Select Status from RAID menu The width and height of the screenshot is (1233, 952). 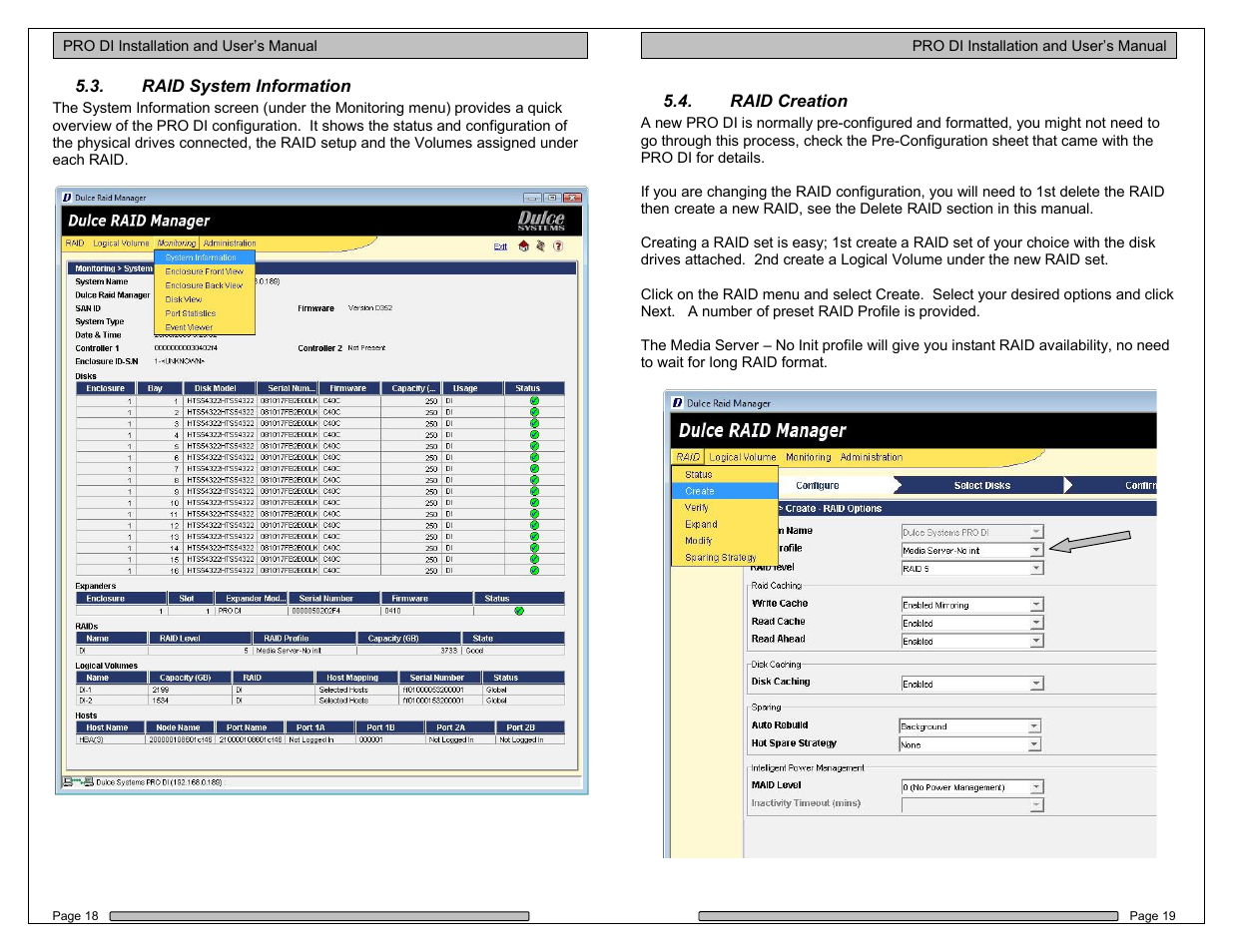tap(725, 475)
